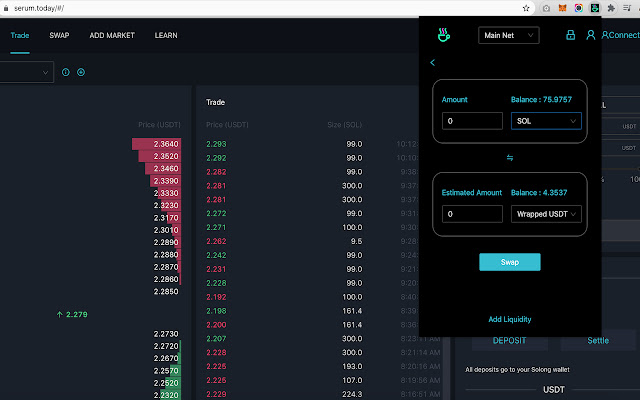
Task: Click trade price 2.293 in trade history
Action: pos(216,144)
